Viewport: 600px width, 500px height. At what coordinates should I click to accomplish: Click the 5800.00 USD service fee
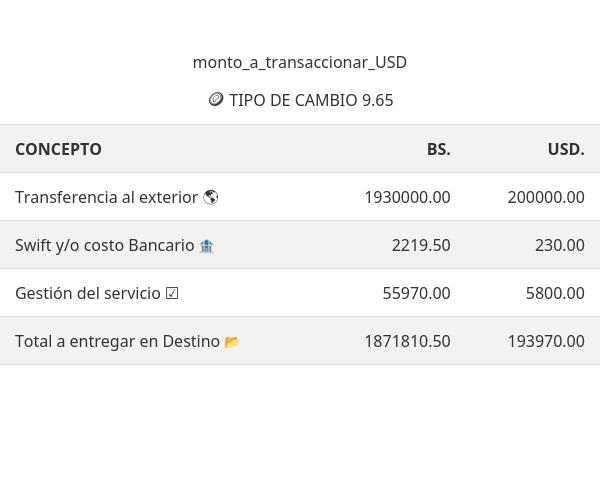coord(555,293)
